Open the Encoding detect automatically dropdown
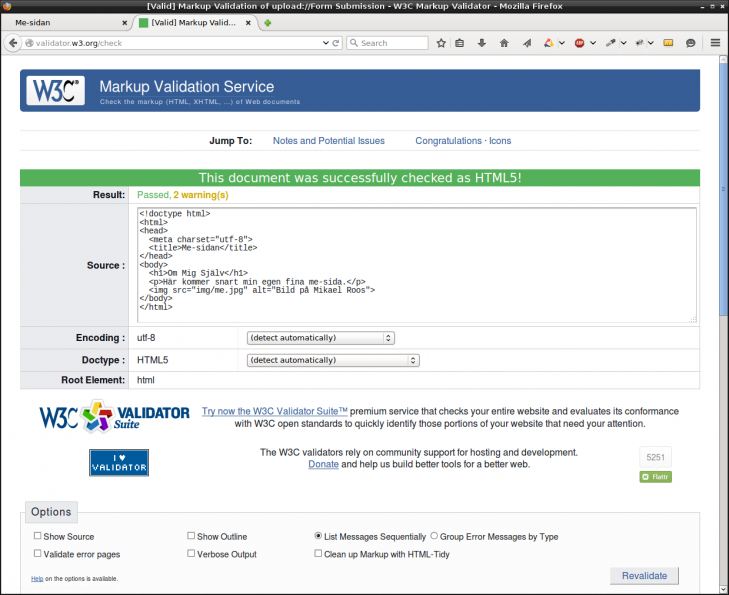Screen dimensions: 729x595 [x=321, y=338]
